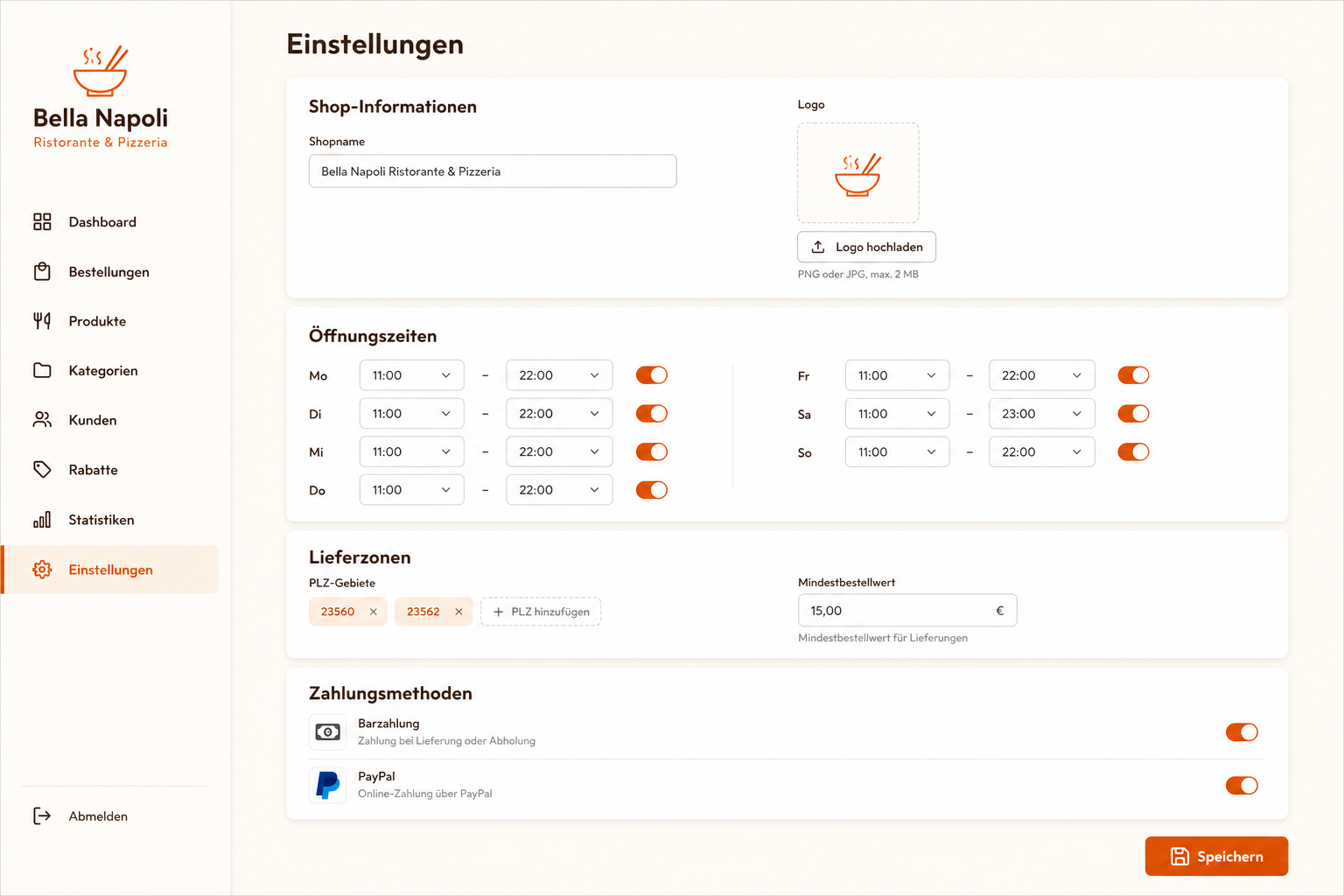Open So closing time dropdown
This screenshot has height=896, width=1344.
point(1041,451)
